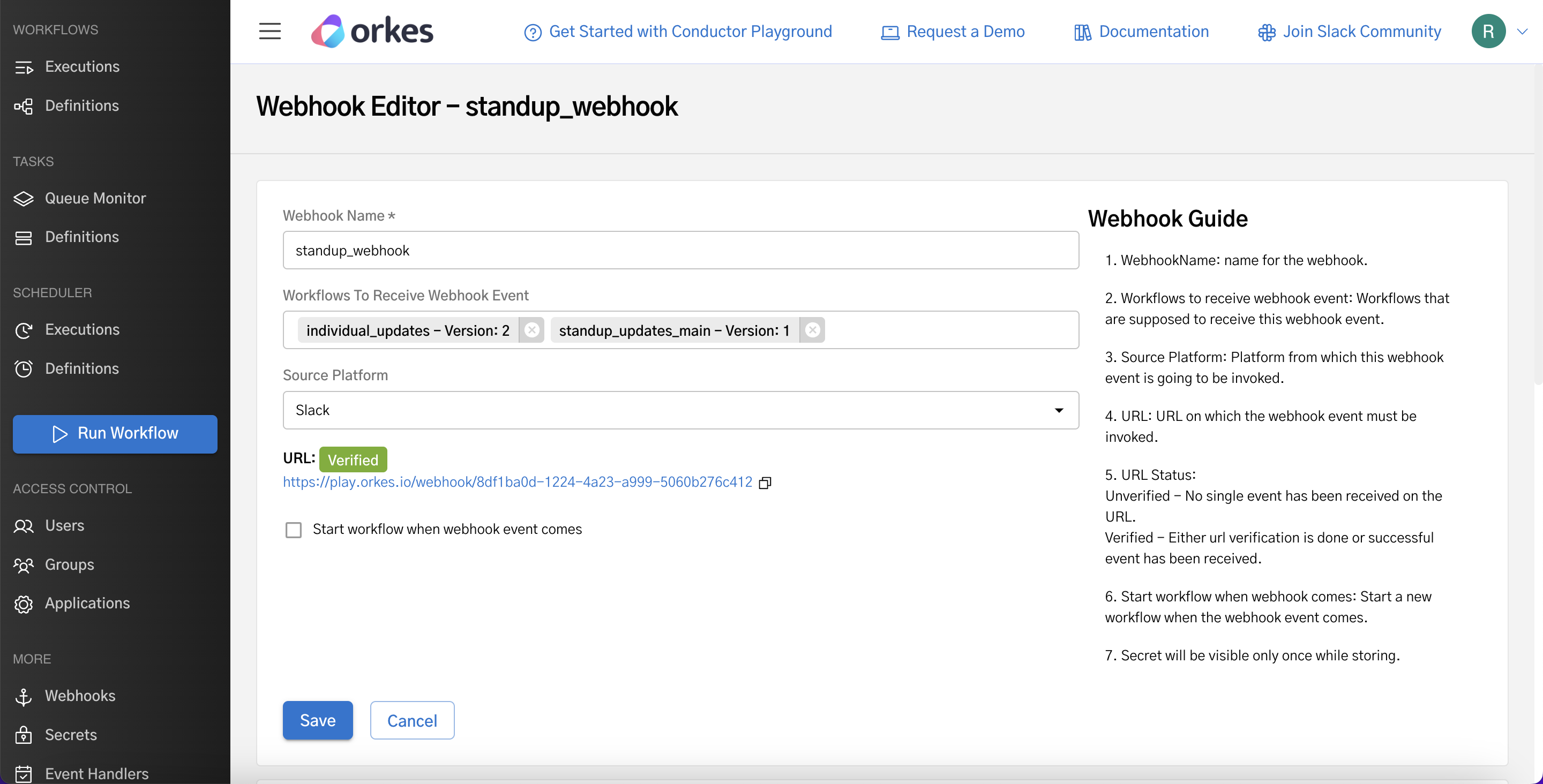Open the Applications settings
The width and height of the screenshot is (1543, 784).
point(87,603)
